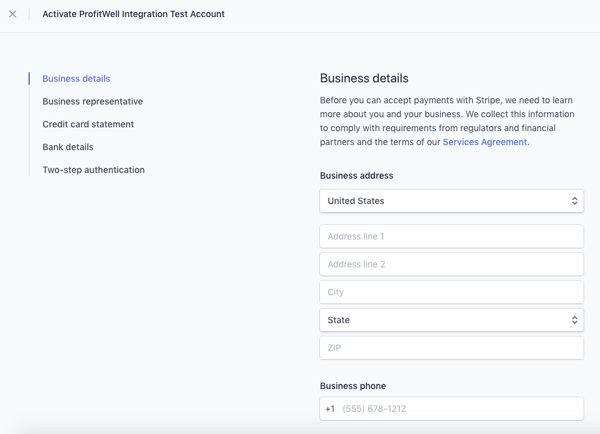Focus the Business phone number field
600x434 pixels.
coord(452,409)
